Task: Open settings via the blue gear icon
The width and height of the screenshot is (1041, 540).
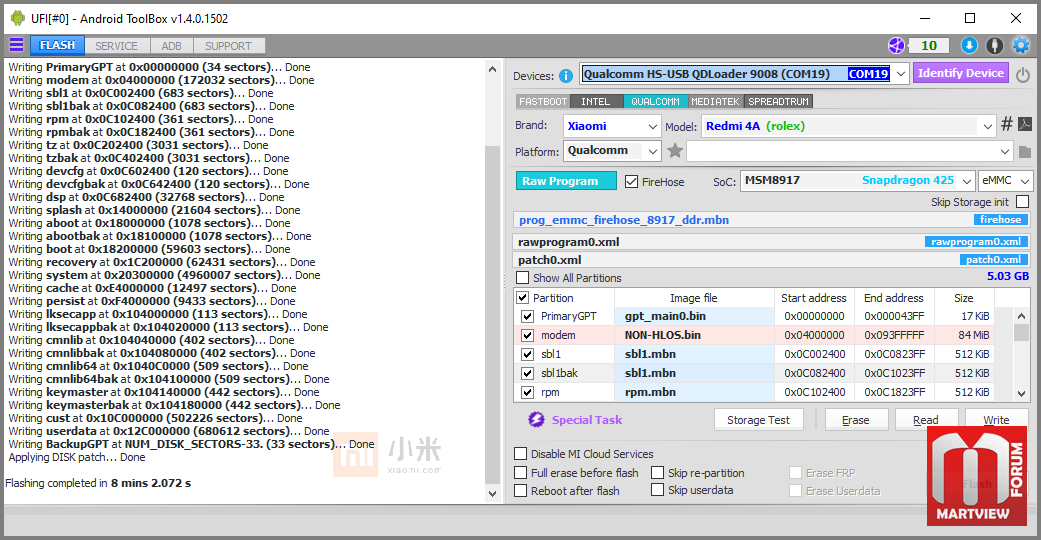Action: [1020, 45]
